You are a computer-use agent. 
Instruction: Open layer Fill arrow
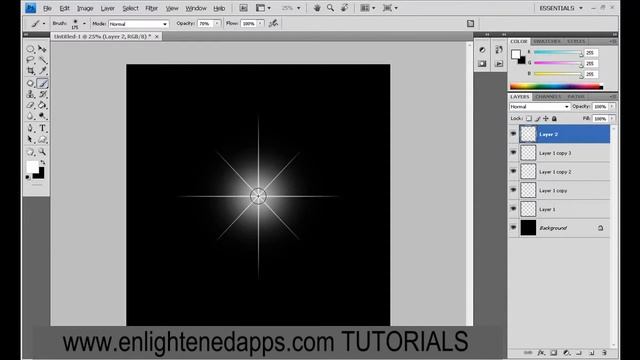(612, 118)
